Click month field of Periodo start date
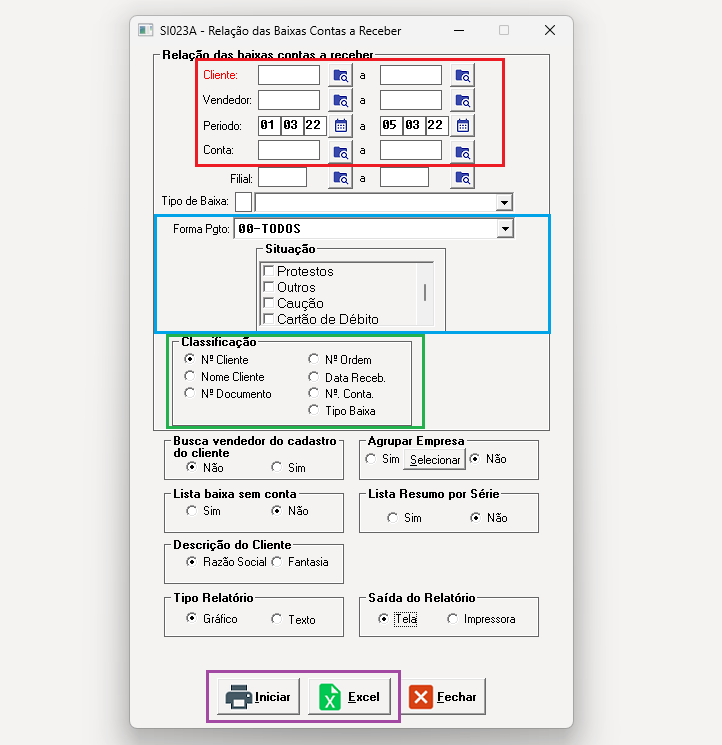This screenshot has height=745, width=722. pyautogui.click(x=292, y=125)
